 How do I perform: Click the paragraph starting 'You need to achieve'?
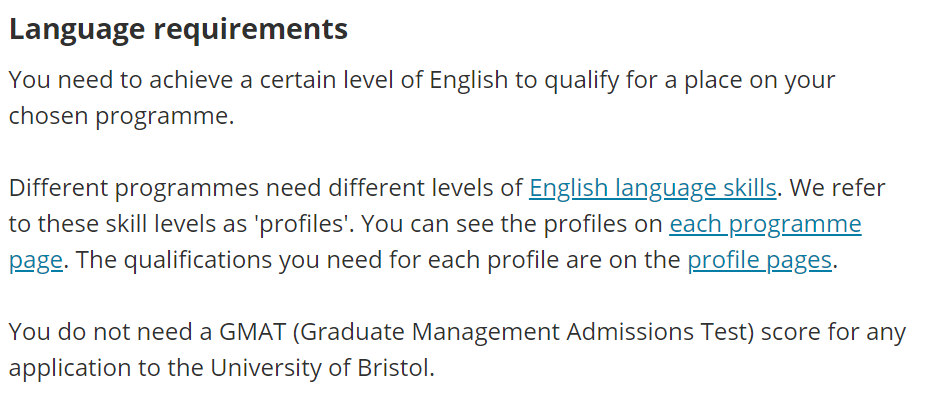click(x=422, y=97)
